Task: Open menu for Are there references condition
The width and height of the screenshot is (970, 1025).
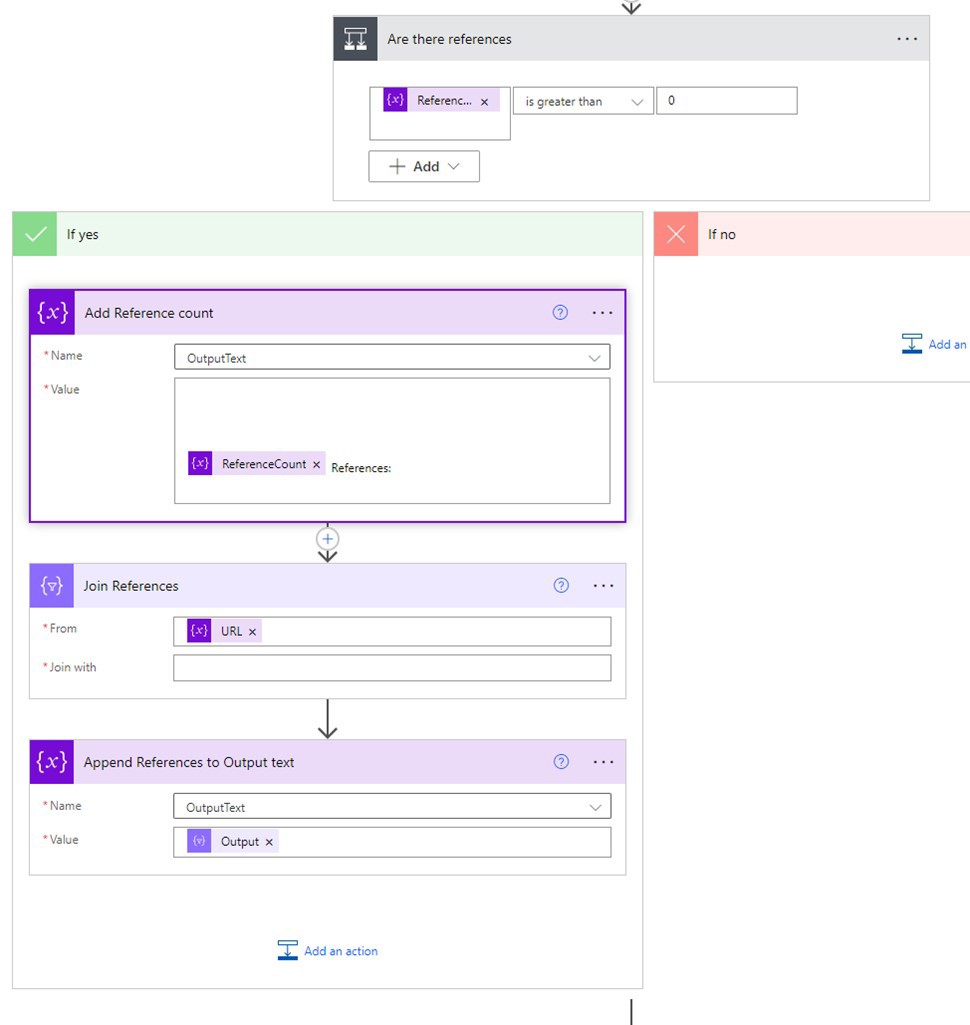Action: [906, 39]
